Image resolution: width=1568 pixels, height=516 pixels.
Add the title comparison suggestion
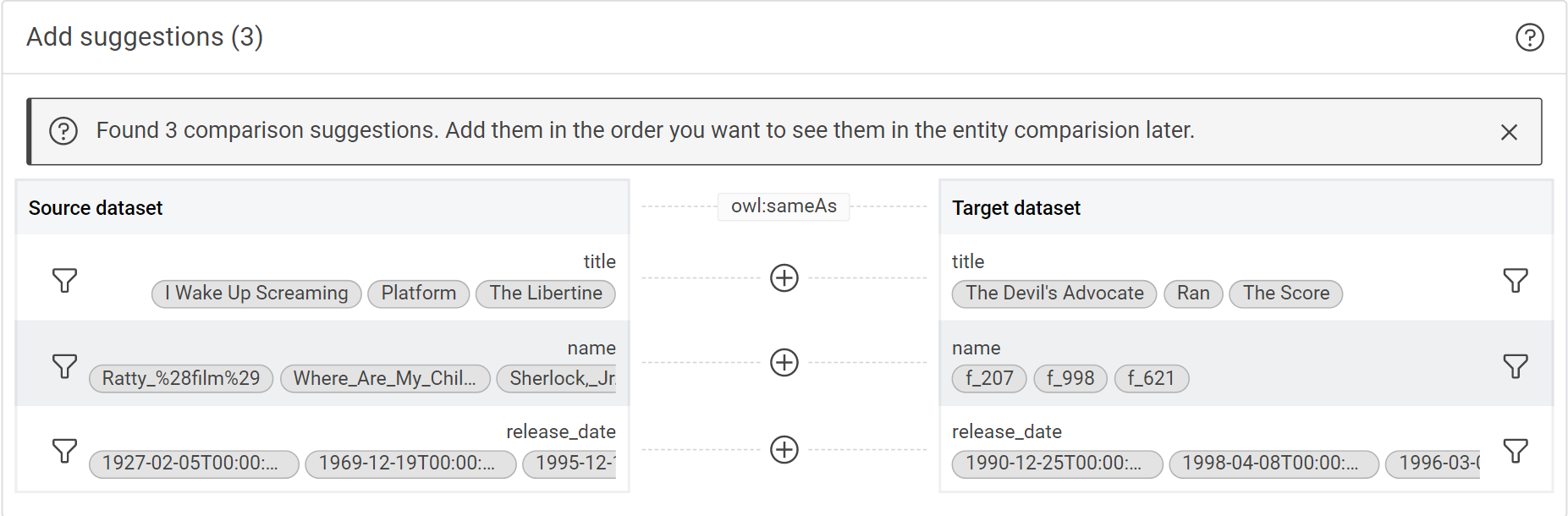pos(784,277)
